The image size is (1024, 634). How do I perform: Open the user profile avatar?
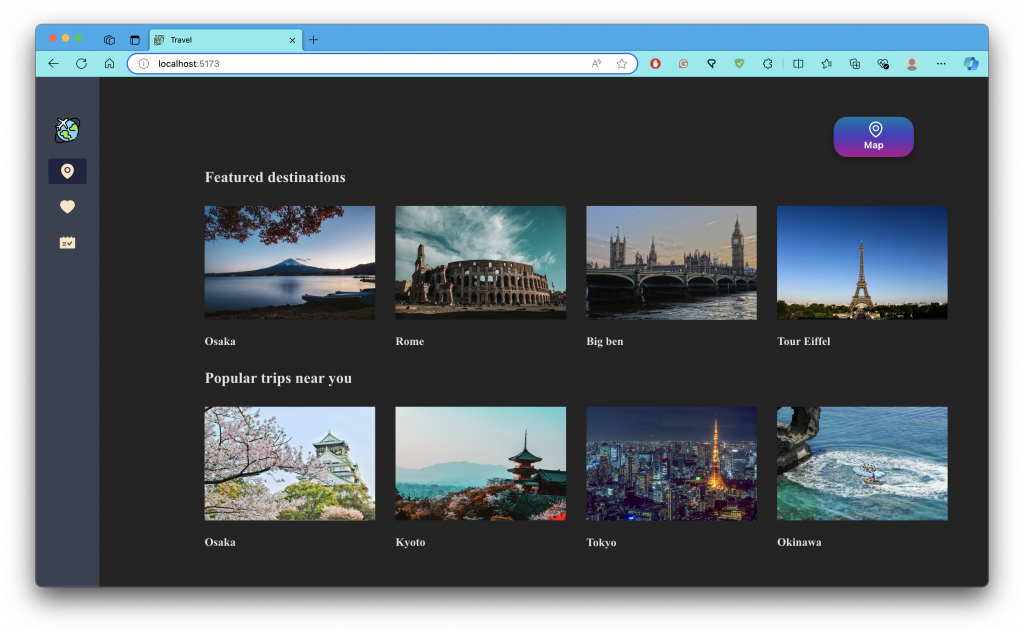tap(912, 63)
